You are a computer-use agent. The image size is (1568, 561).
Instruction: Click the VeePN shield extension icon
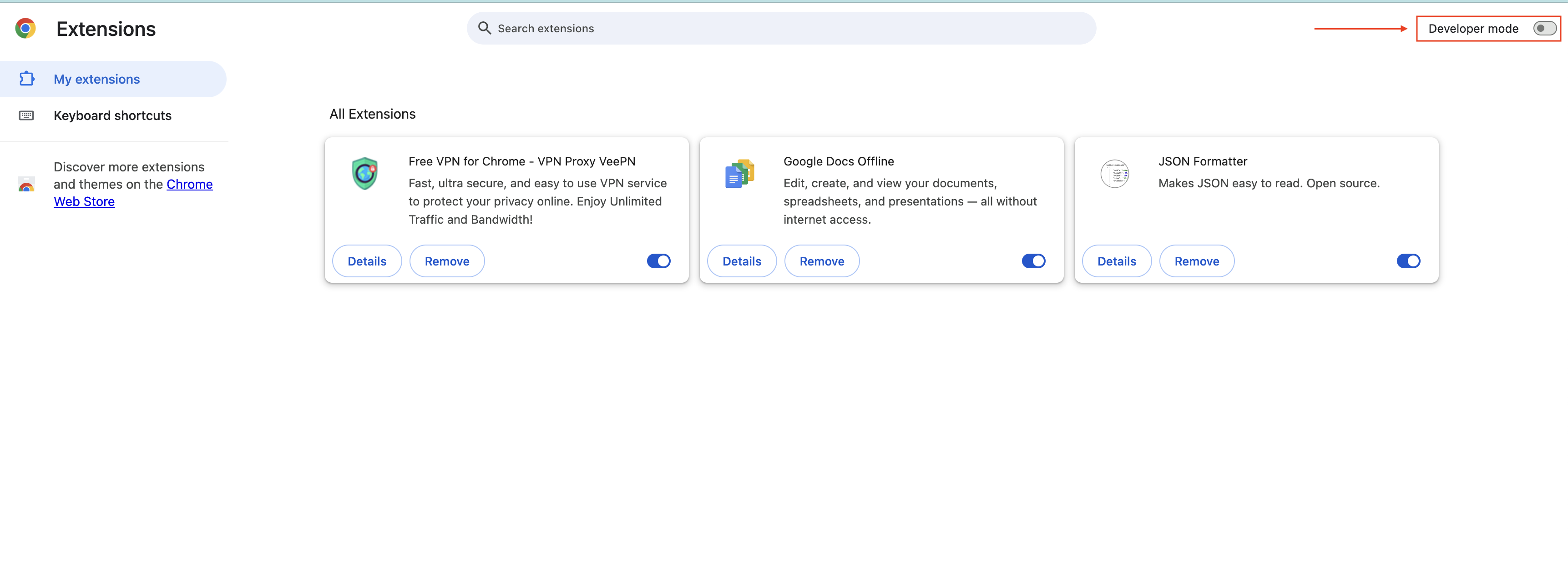click(x=364, y=173)
